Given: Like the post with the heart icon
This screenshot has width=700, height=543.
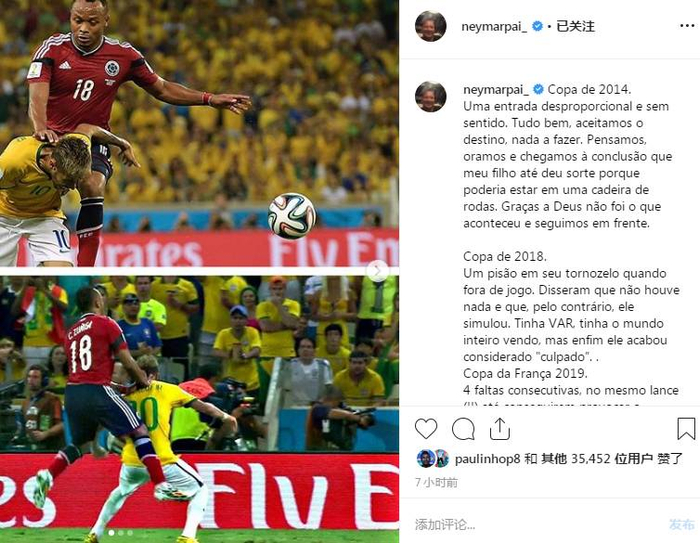Looking at the screenshot, I should coord(426,429).
